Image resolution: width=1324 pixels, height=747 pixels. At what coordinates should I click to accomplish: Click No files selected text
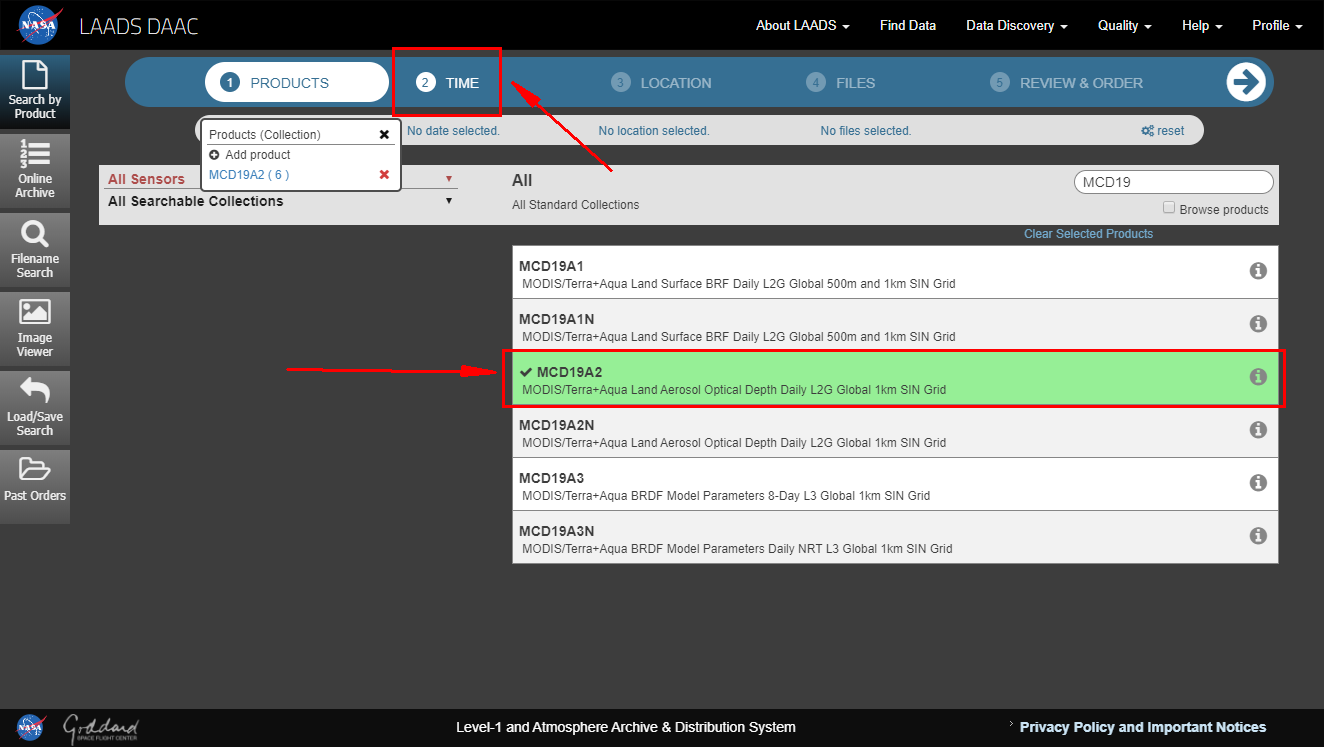tap(866, 131)
